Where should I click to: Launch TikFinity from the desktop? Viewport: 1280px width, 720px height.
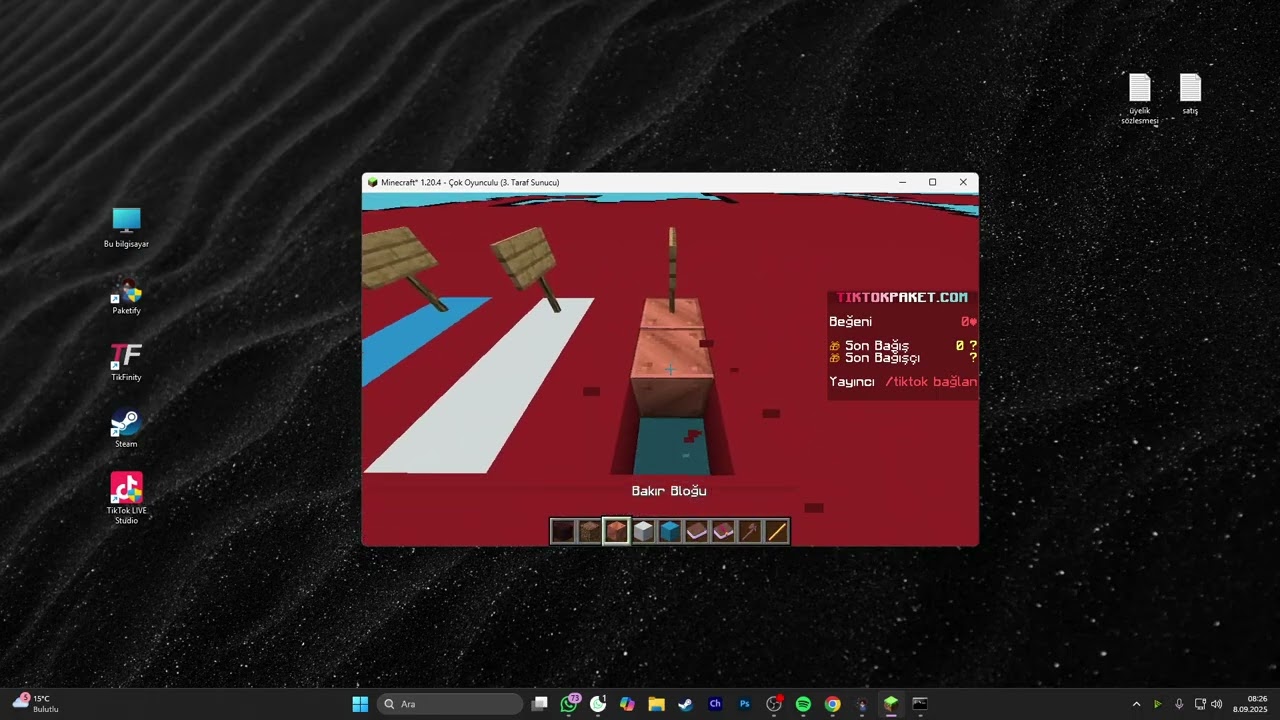126,363
